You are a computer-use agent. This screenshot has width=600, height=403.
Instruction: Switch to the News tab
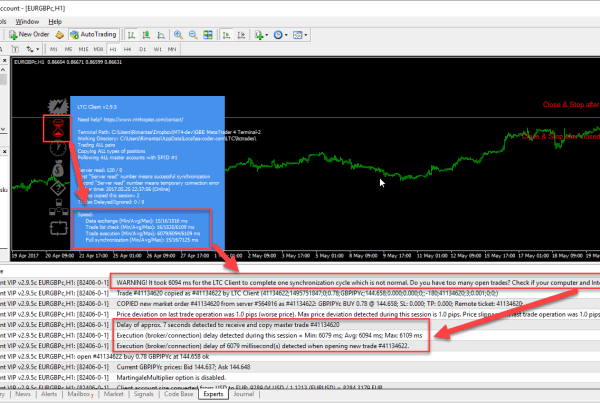pyautogui.click(x=23, y=394)
